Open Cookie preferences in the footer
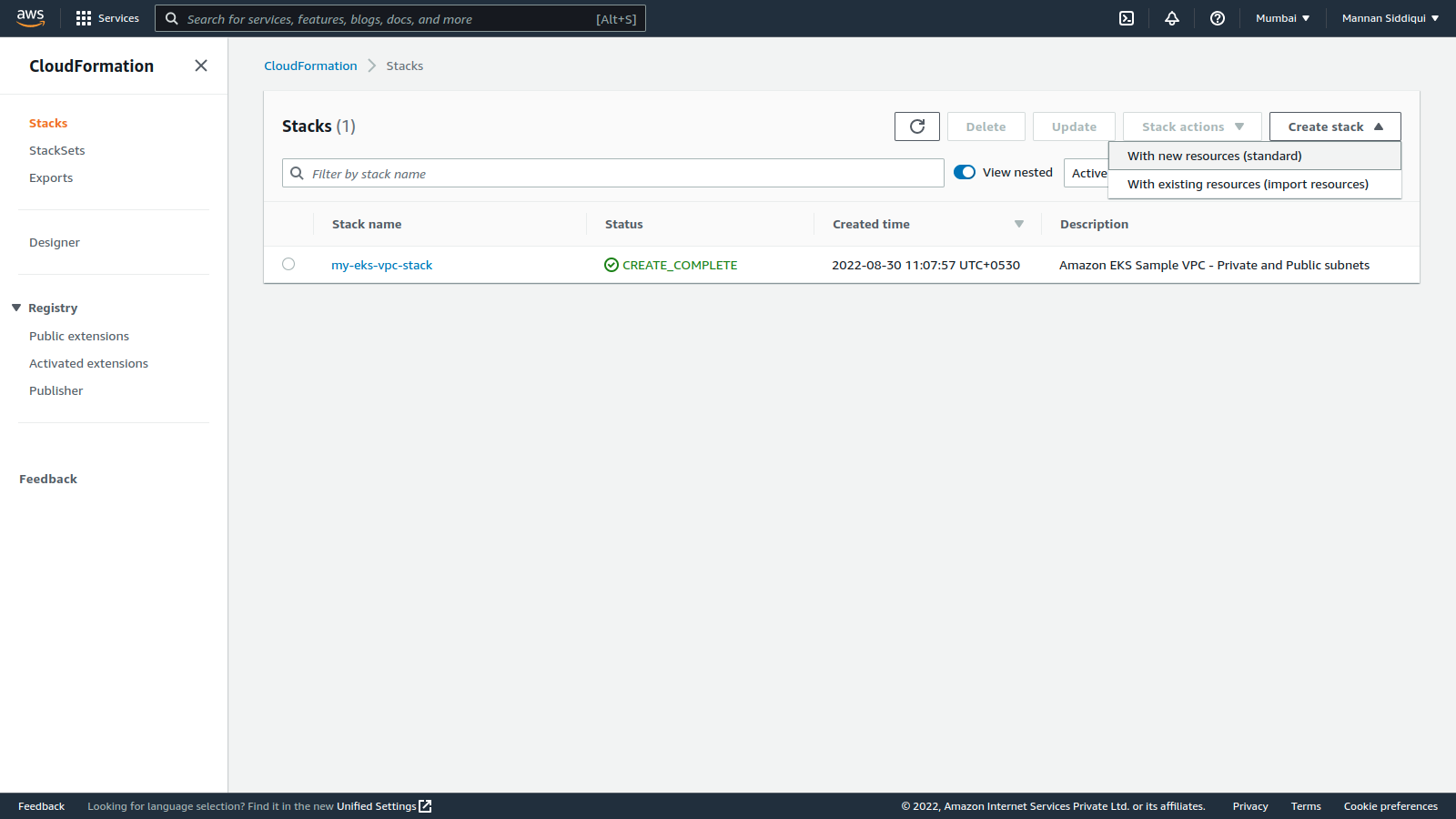This screenshot has width=1456, height=819. point(1390,805)
